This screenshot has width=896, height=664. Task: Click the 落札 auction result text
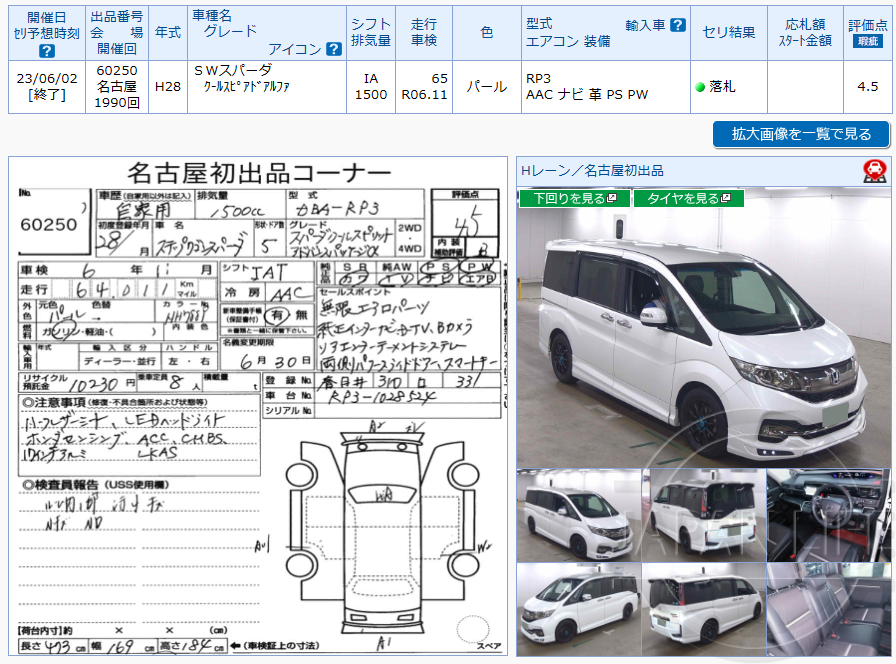pos(722,87)
